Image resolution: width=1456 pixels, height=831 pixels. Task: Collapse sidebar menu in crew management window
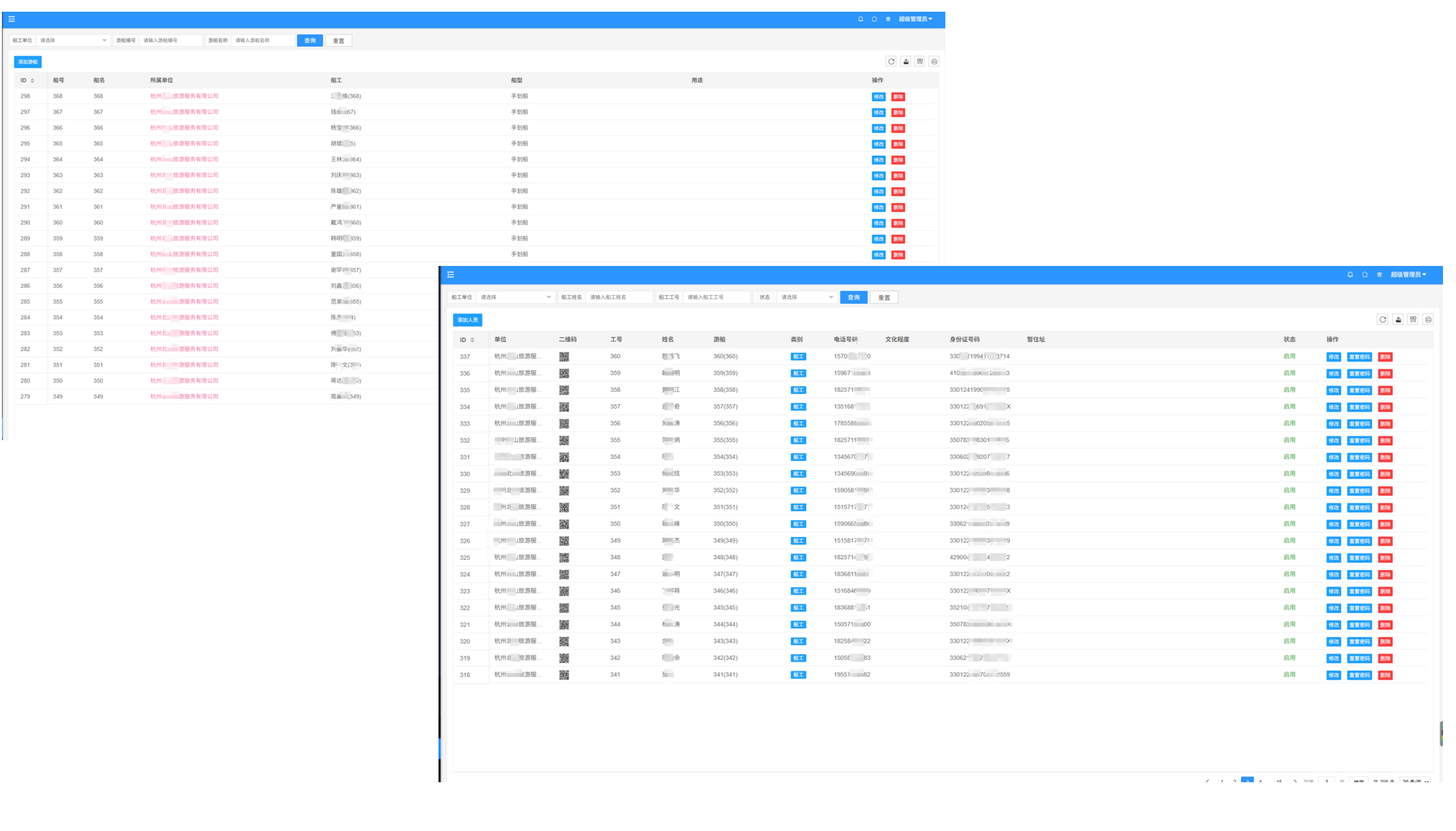point(450,274)
